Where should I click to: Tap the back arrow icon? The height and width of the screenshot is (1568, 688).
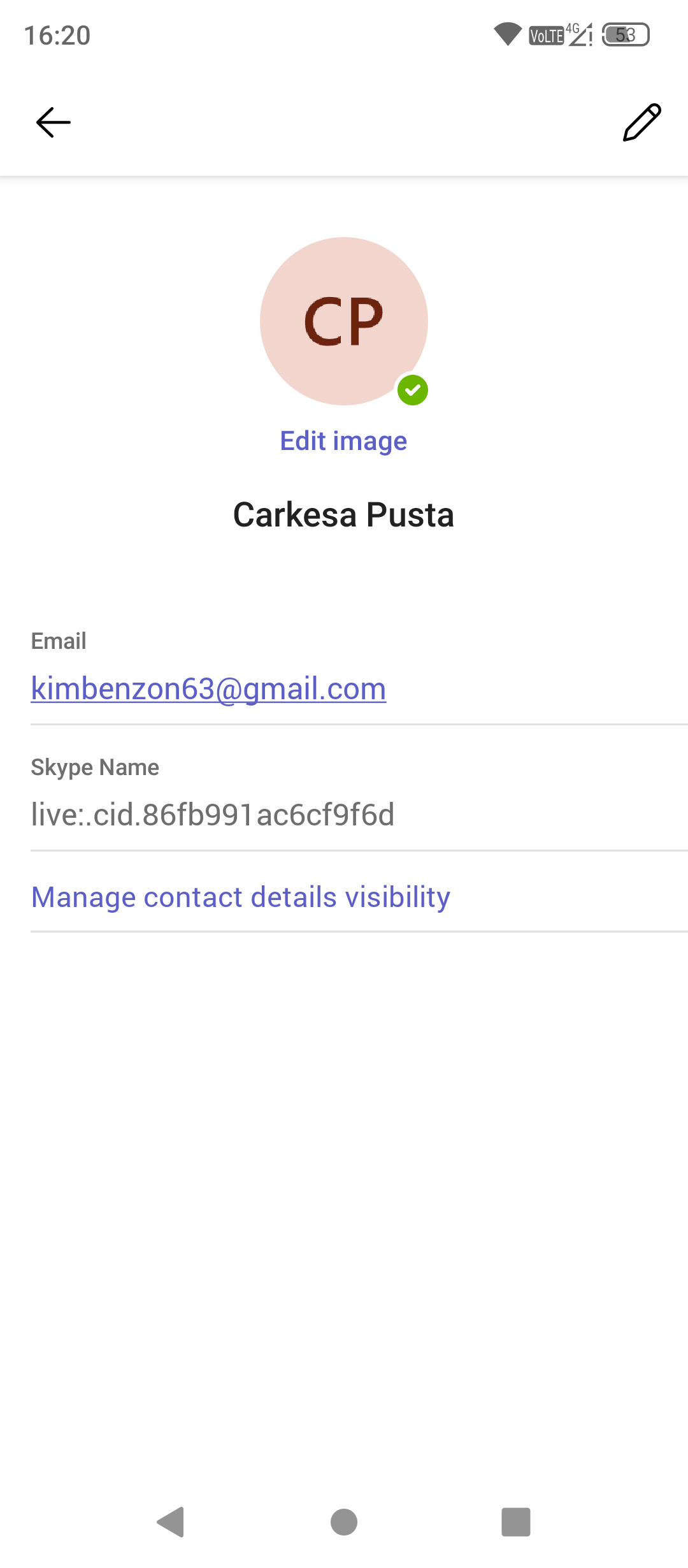(x=54, y=122)
